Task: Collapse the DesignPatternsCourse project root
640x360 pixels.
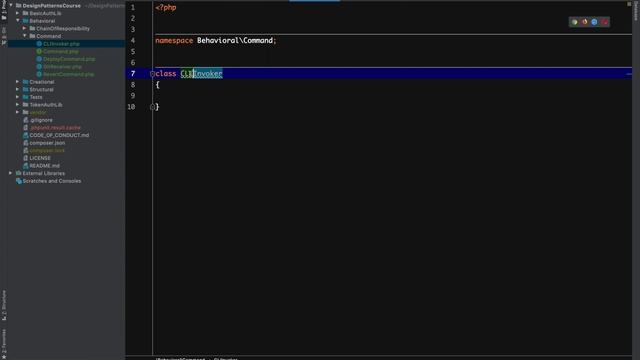Action: [x=11, y=5]
